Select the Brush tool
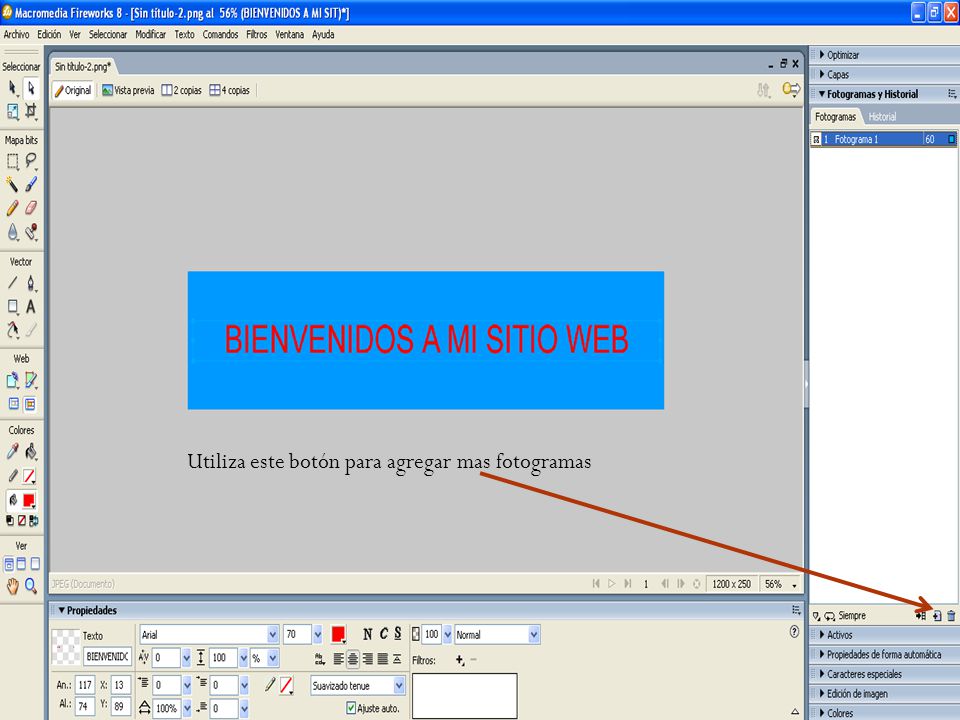 click(31, 184)
